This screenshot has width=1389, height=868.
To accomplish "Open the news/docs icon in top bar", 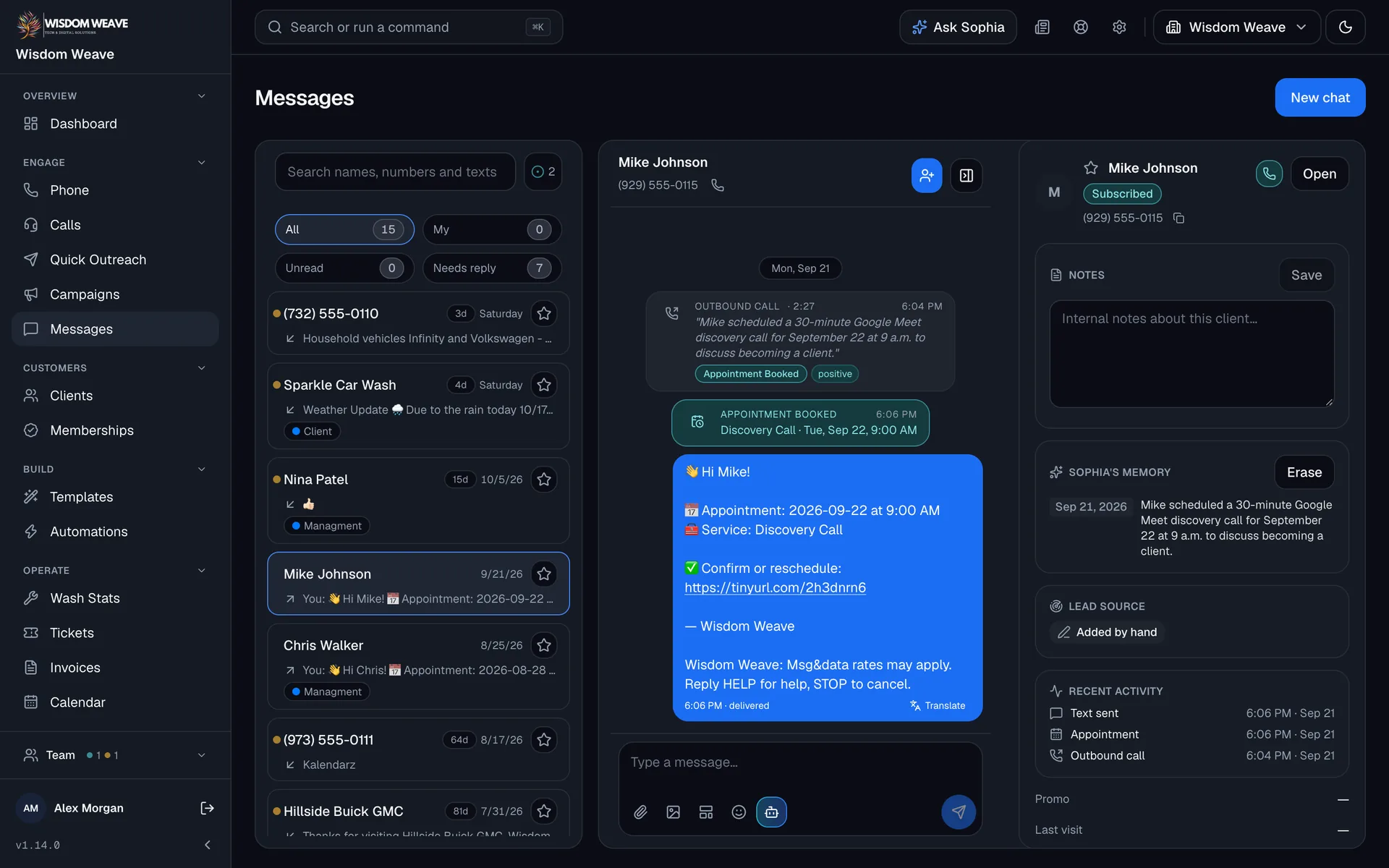I will 1042,27.
